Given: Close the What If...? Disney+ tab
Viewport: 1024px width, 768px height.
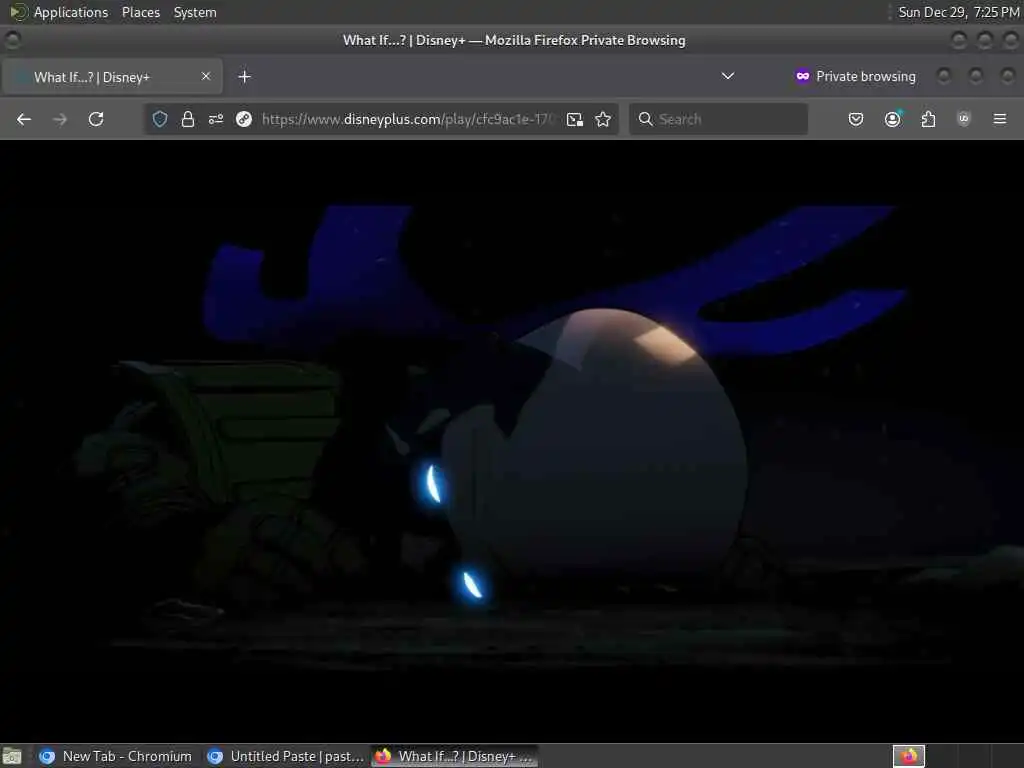Looking at the screenshot, I should (206, 76).
